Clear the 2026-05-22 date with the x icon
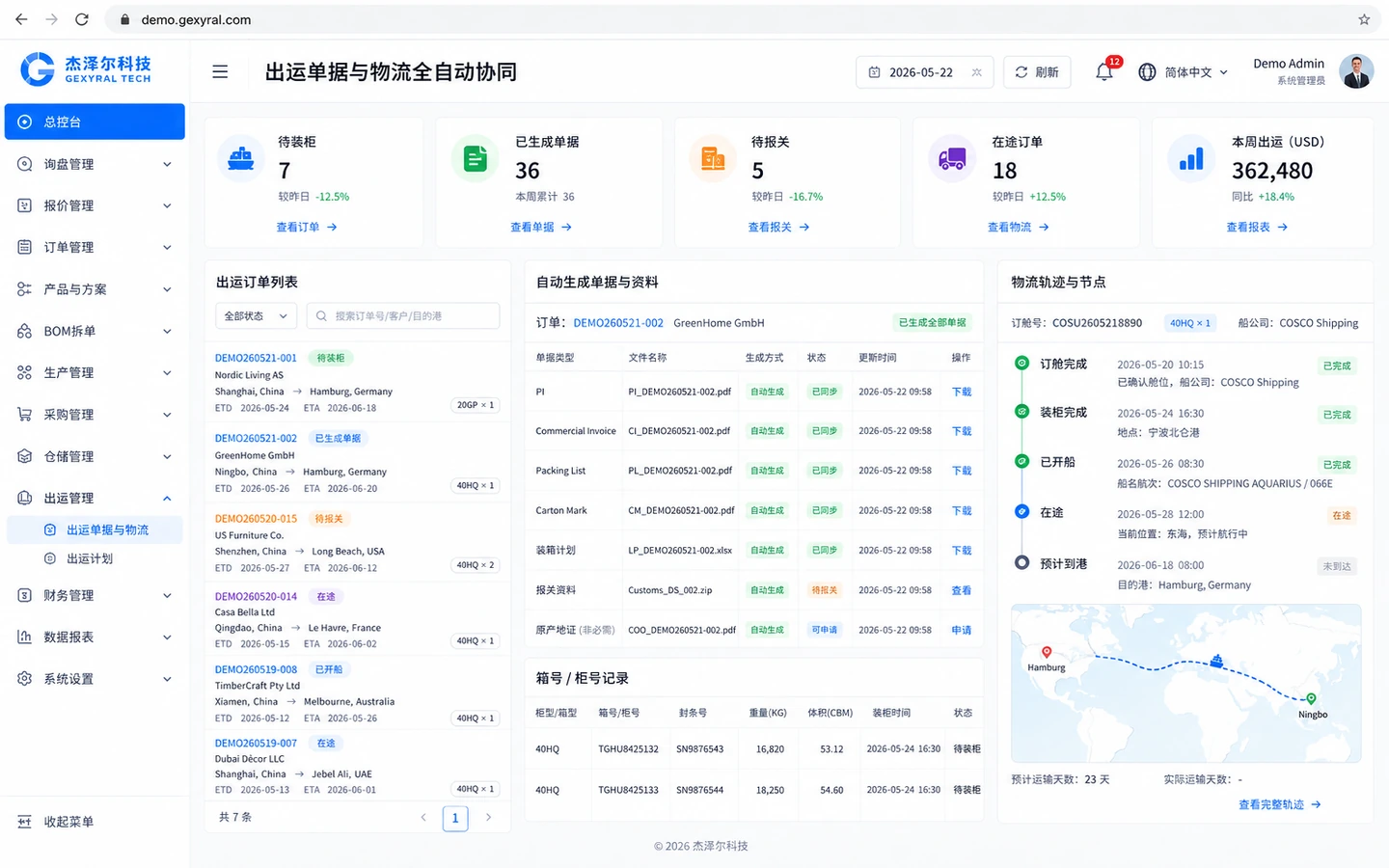1389x868 pixels. (976, 72)
